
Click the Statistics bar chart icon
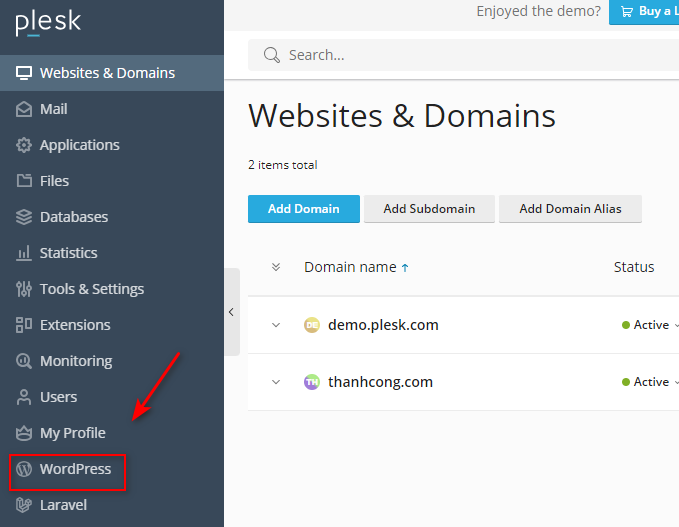click(24, 253)
